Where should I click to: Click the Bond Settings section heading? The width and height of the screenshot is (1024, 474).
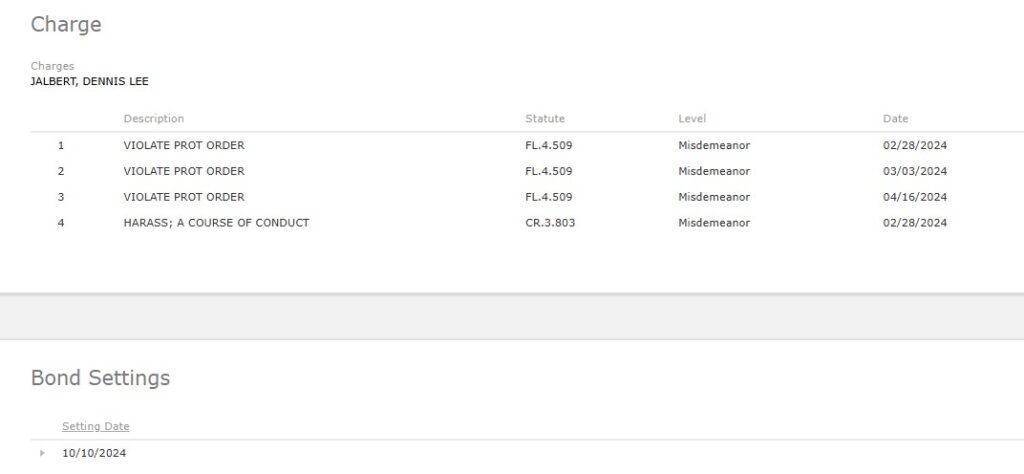[x=100, y=378]
